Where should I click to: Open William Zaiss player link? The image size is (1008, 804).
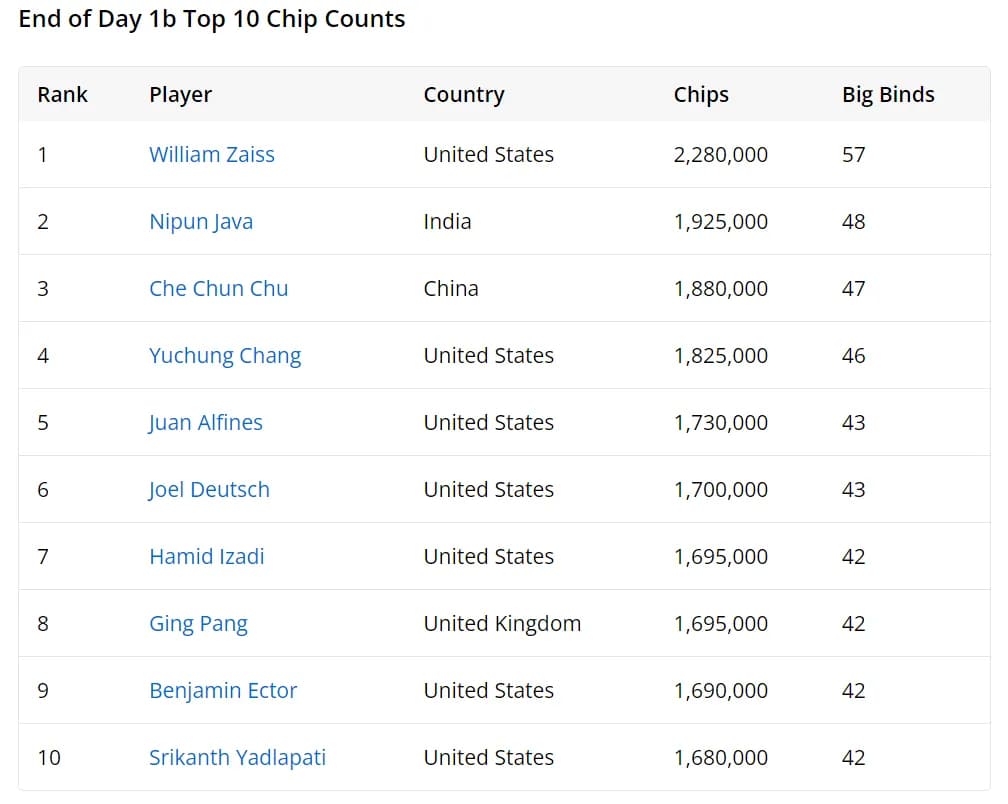click(211, 155)
